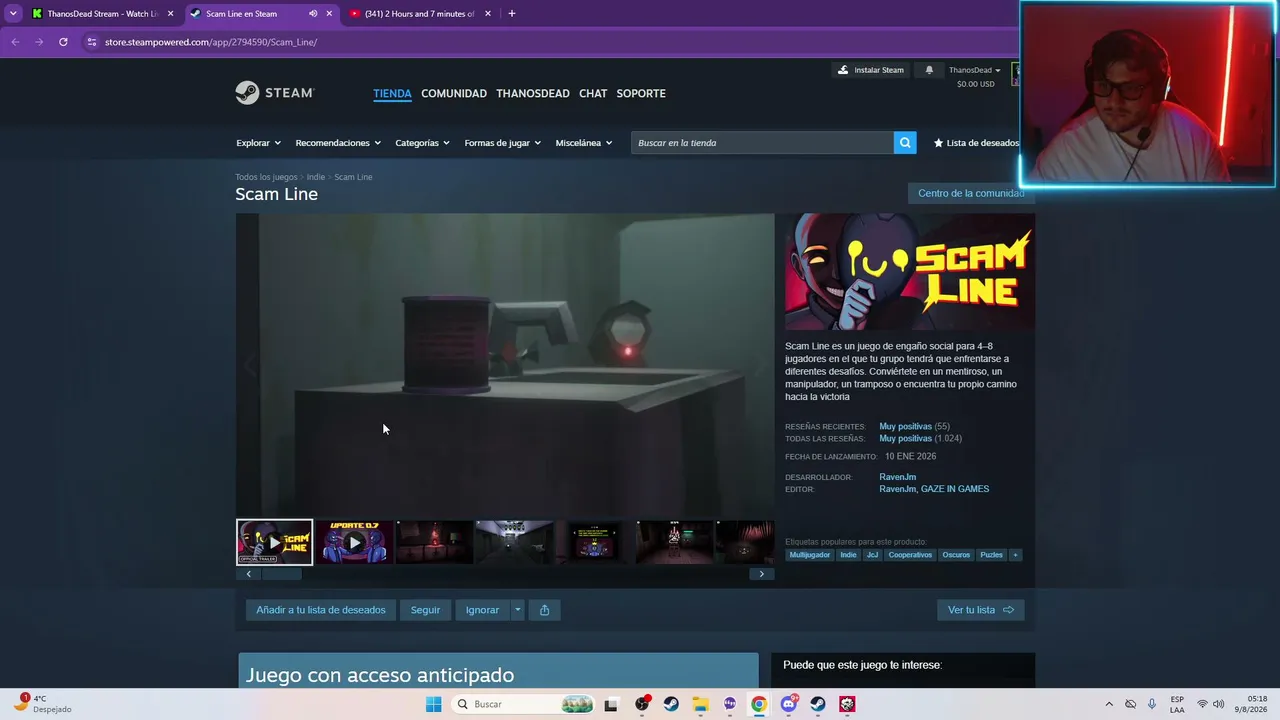1280x720 pixels.
Task: Click the Windows taskbar Buscar box
Action: click(x=521, y=704)
